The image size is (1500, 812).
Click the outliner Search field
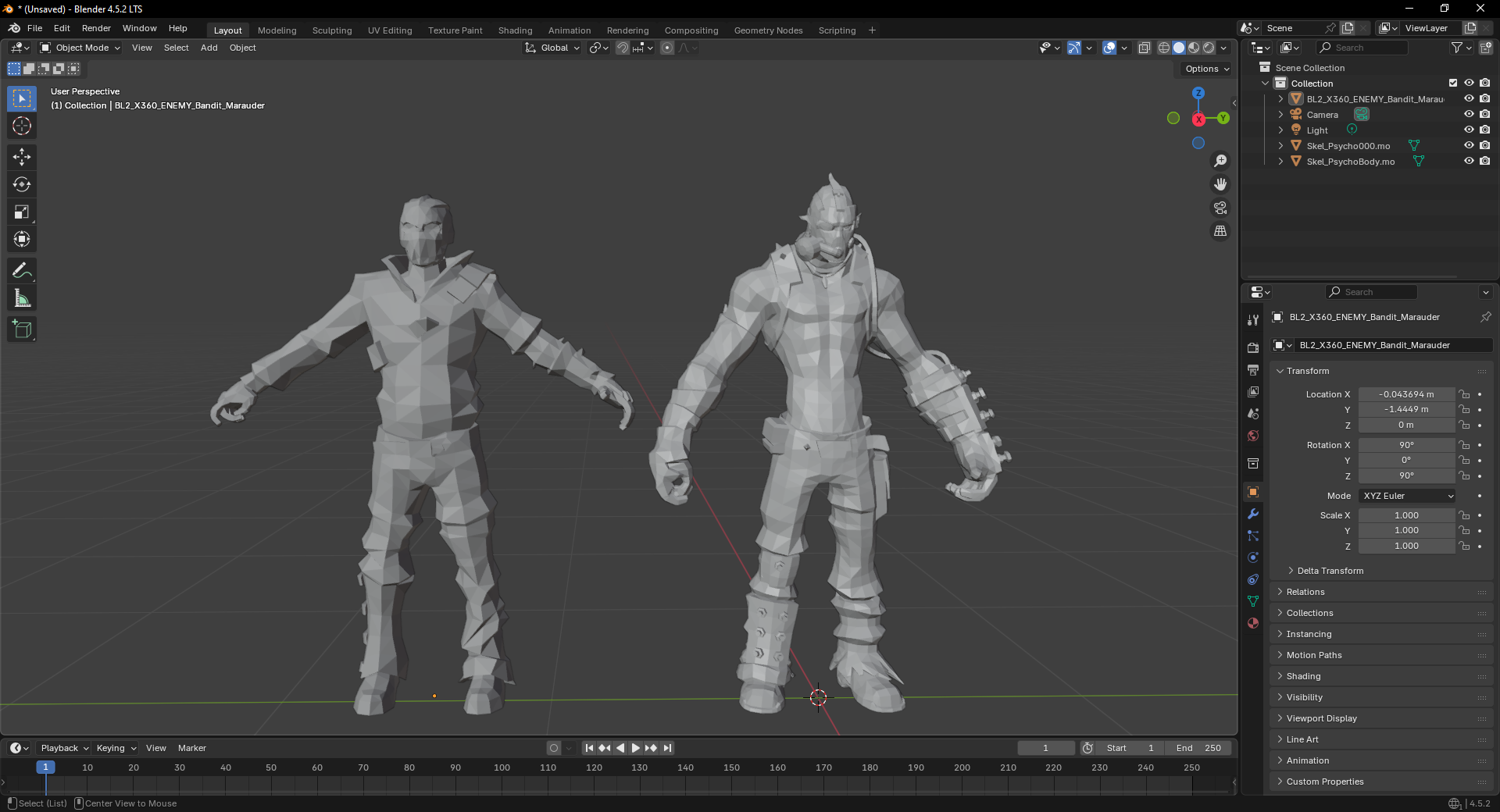pos(1362,48)
